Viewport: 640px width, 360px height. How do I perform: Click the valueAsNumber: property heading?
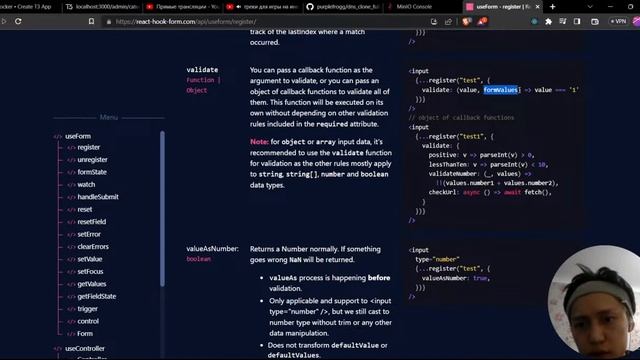point(213,249)
